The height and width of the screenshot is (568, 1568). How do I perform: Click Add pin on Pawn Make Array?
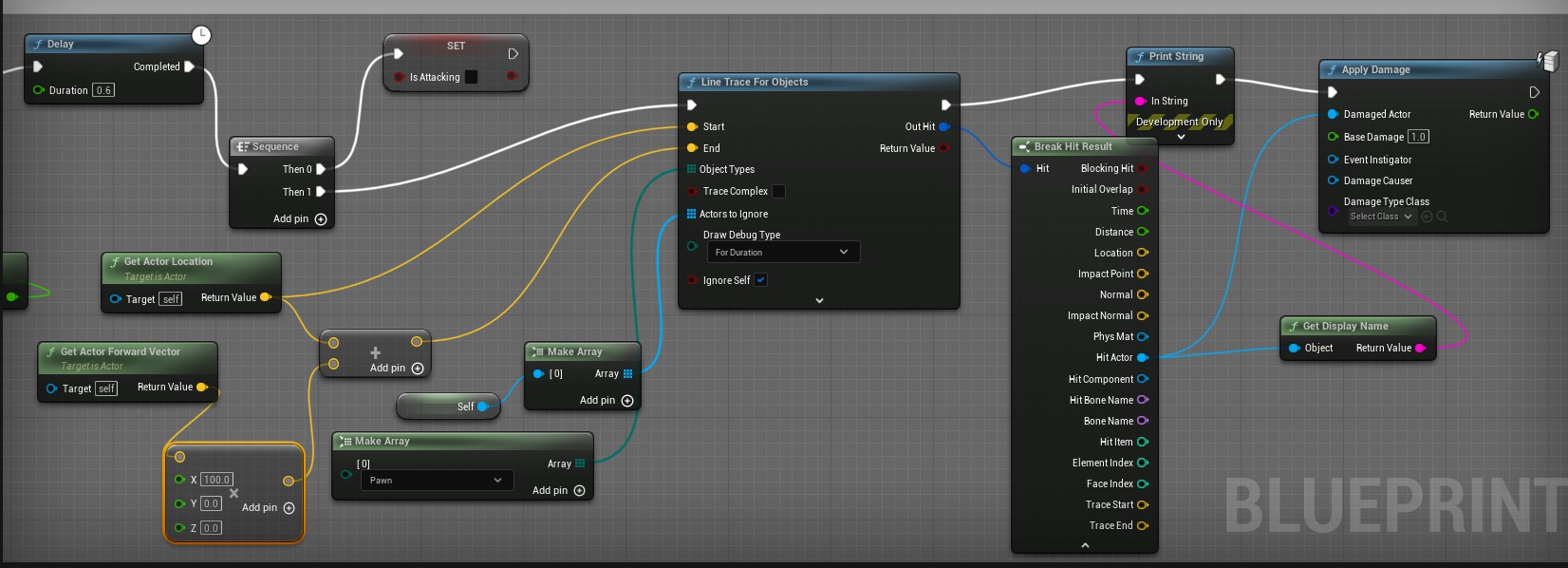pos(579,491)
